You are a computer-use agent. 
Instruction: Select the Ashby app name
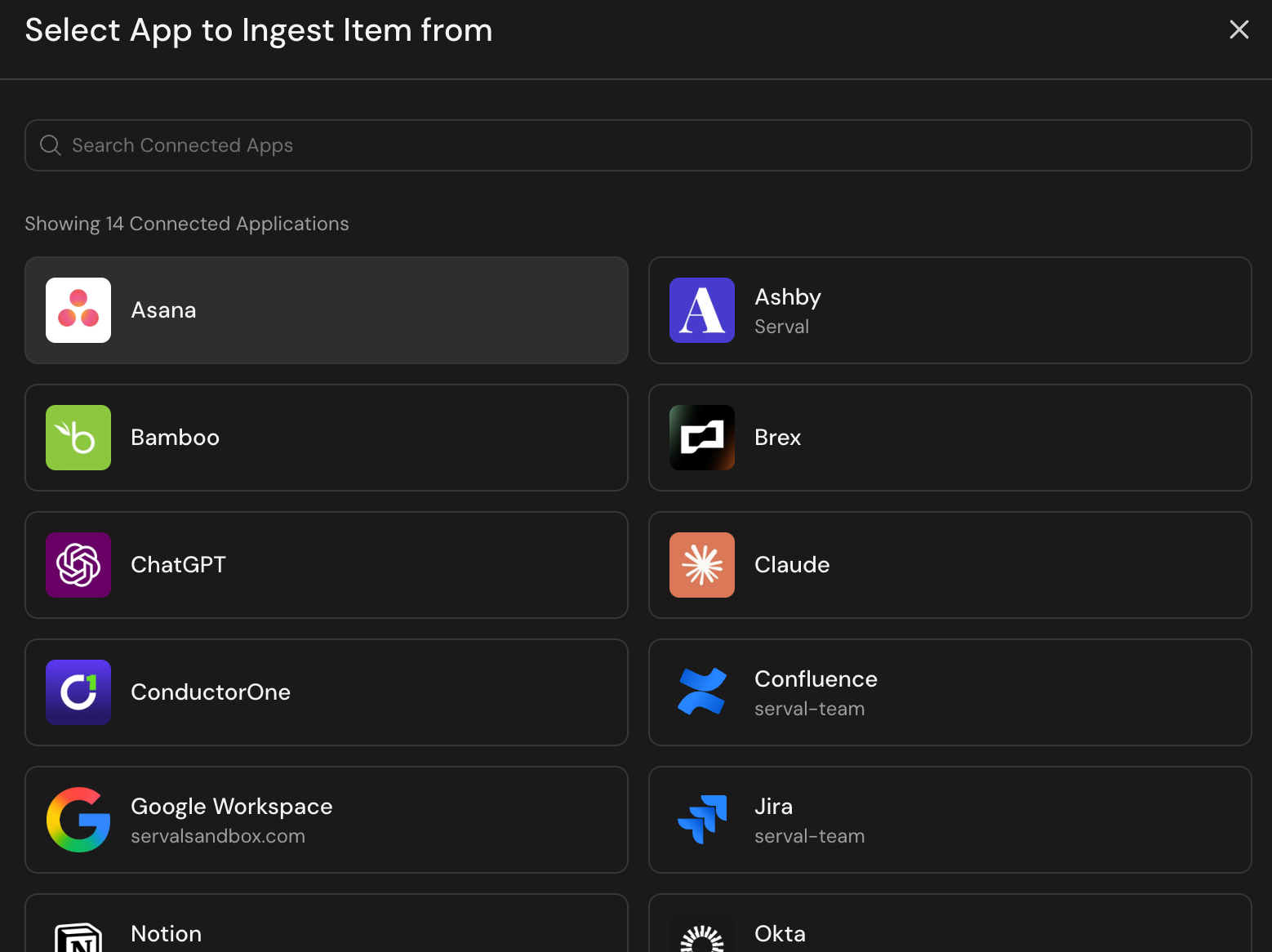(x=788, y=297)
